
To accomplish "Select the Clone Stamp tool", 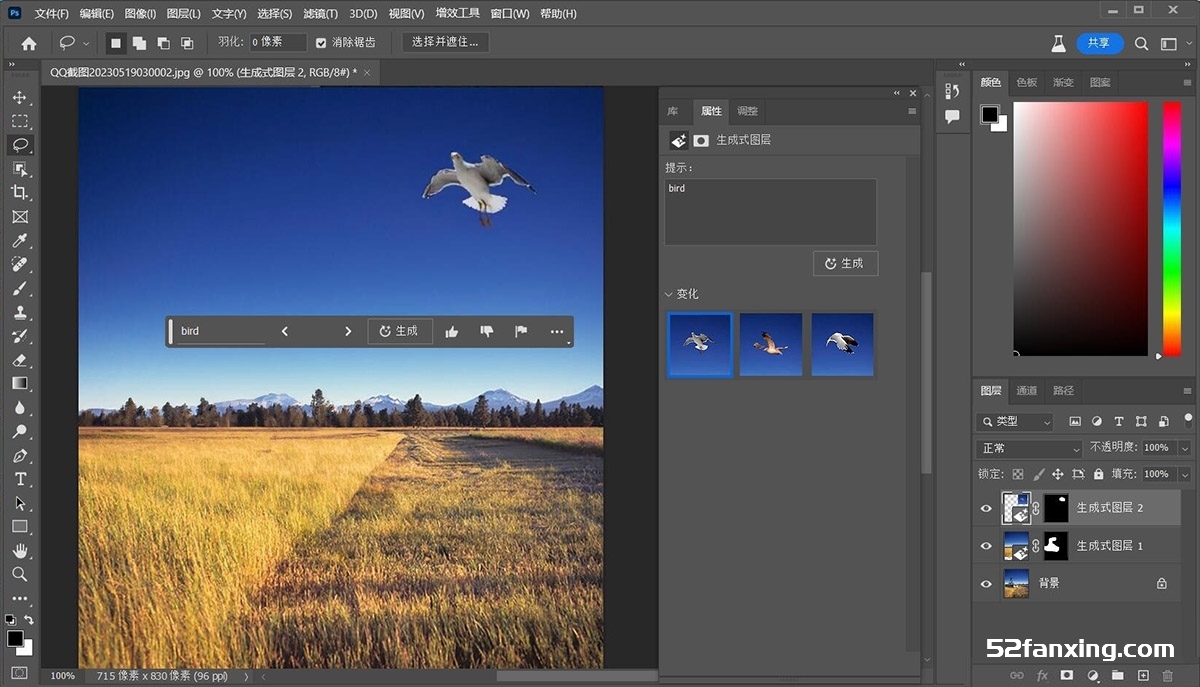I will (x=19, y=312).
